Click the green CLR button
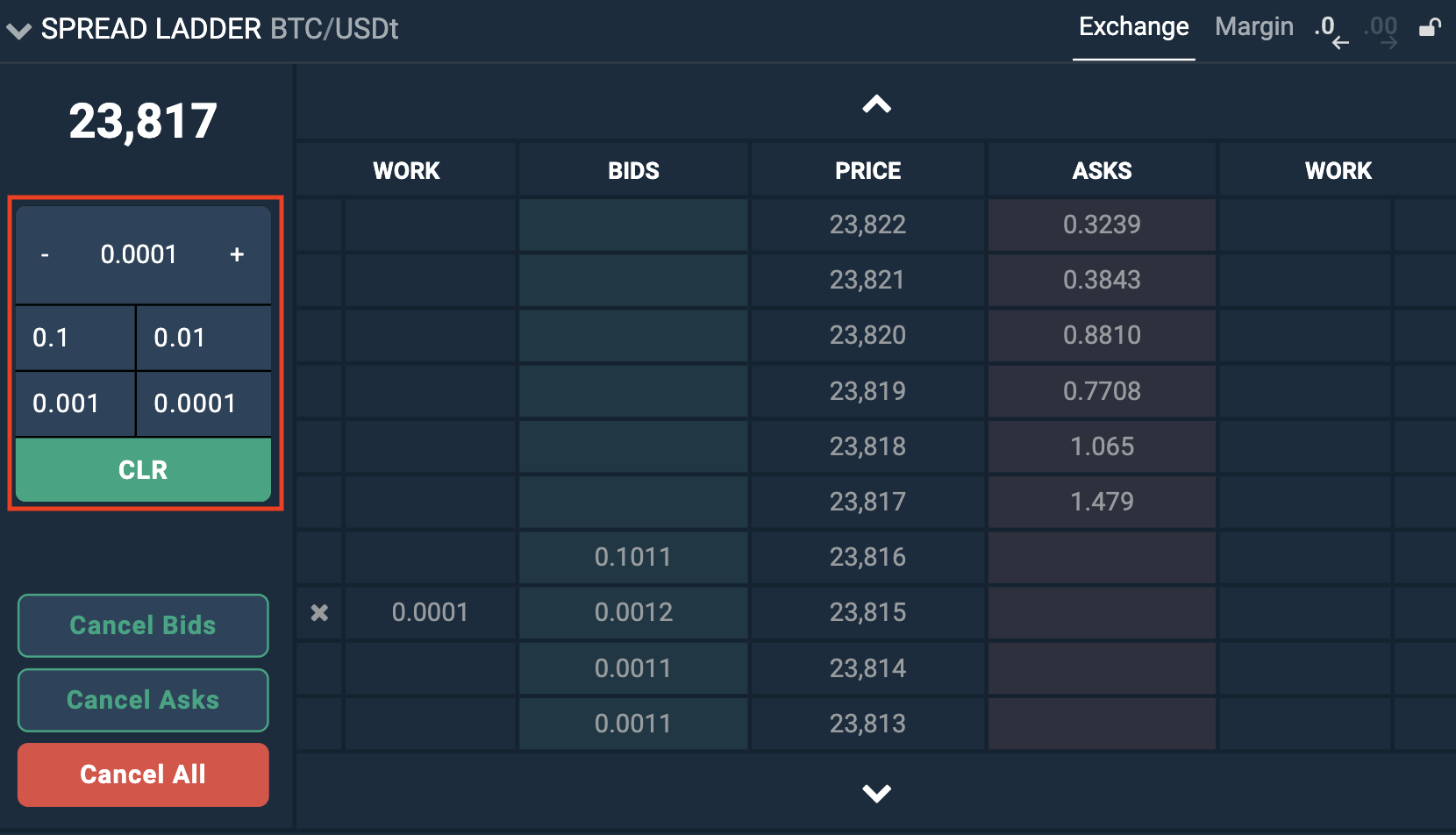The height and width of the screenshot is (835, 1456). 142,470
